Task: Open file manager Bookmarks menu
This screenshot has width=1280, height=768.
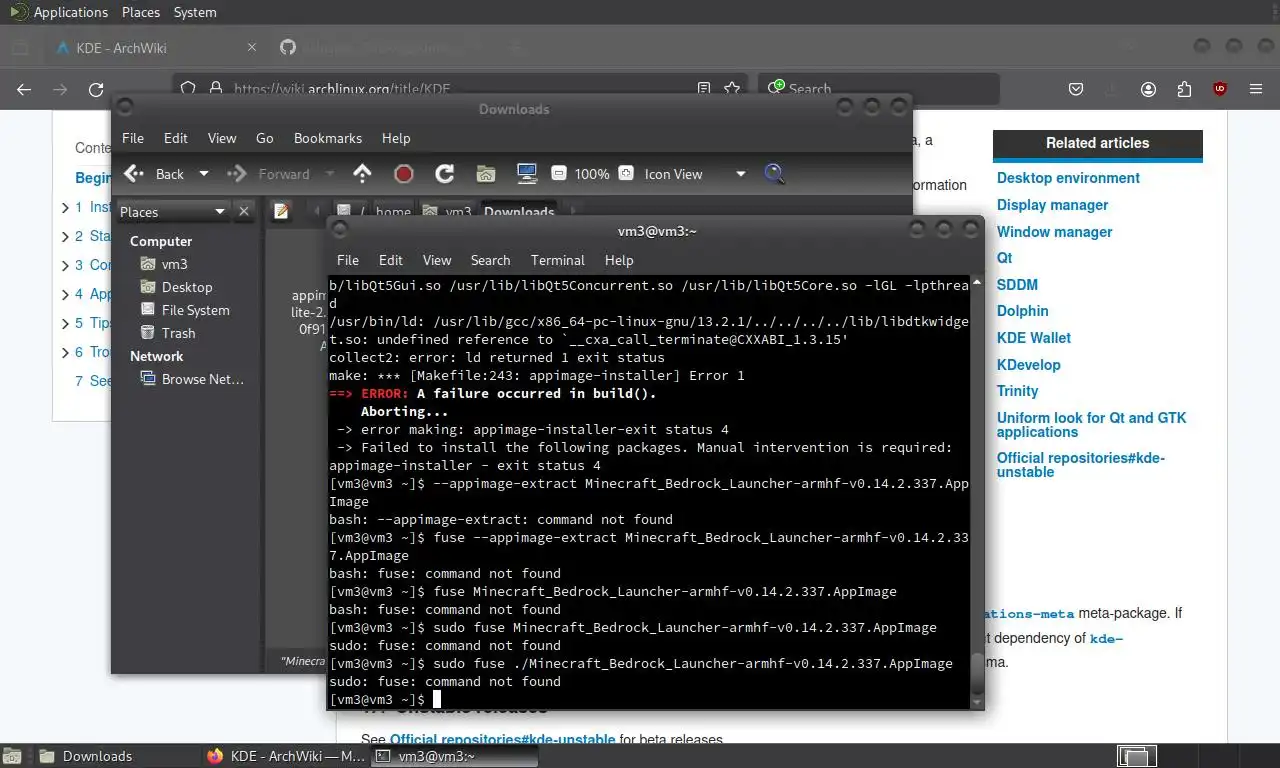Action: (328, 138)
